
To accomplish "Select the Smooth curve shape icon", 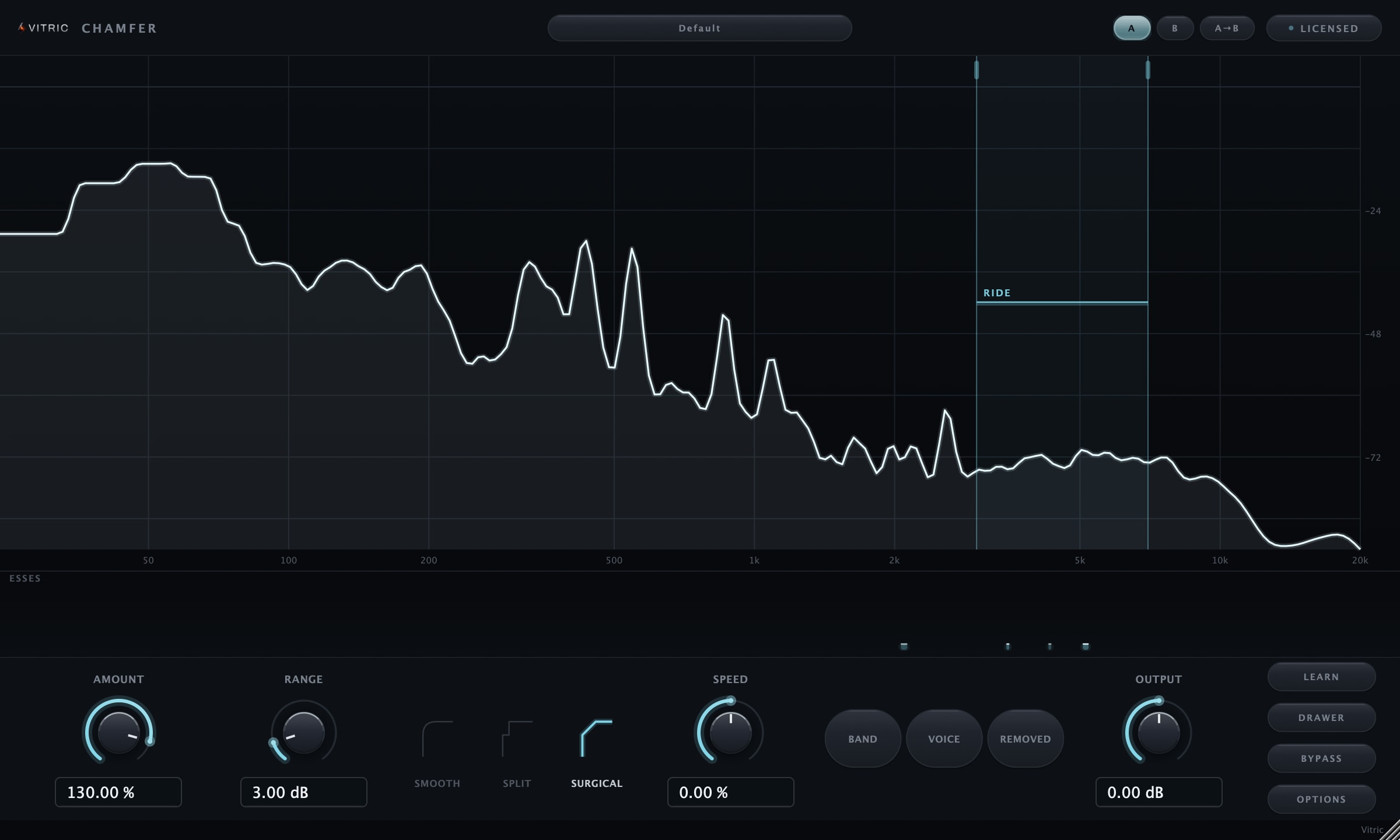I will tap(437, 738).
